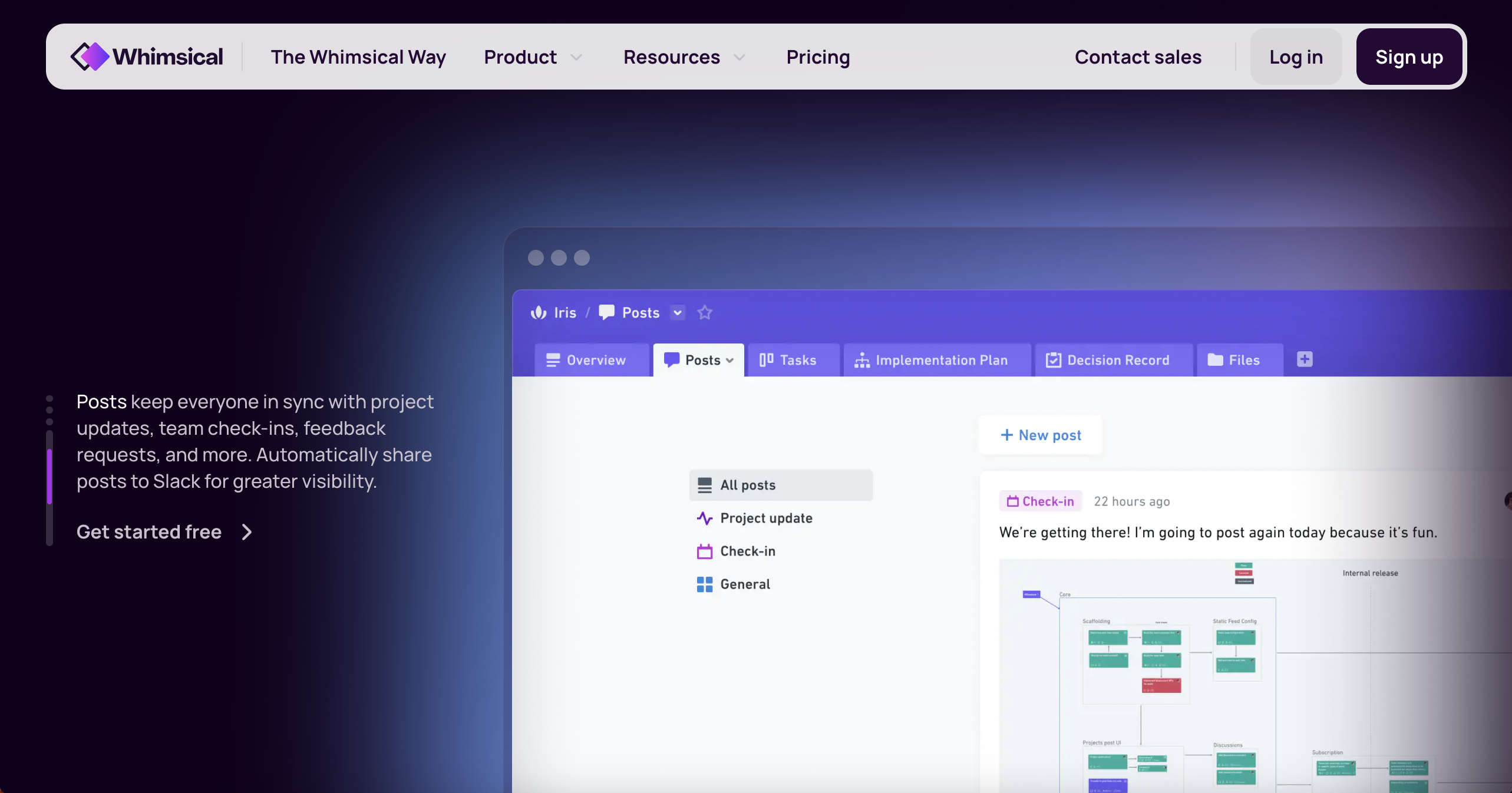Switch to the Overview tab
The image size is (1512, 793).
[x=591, y=360]
